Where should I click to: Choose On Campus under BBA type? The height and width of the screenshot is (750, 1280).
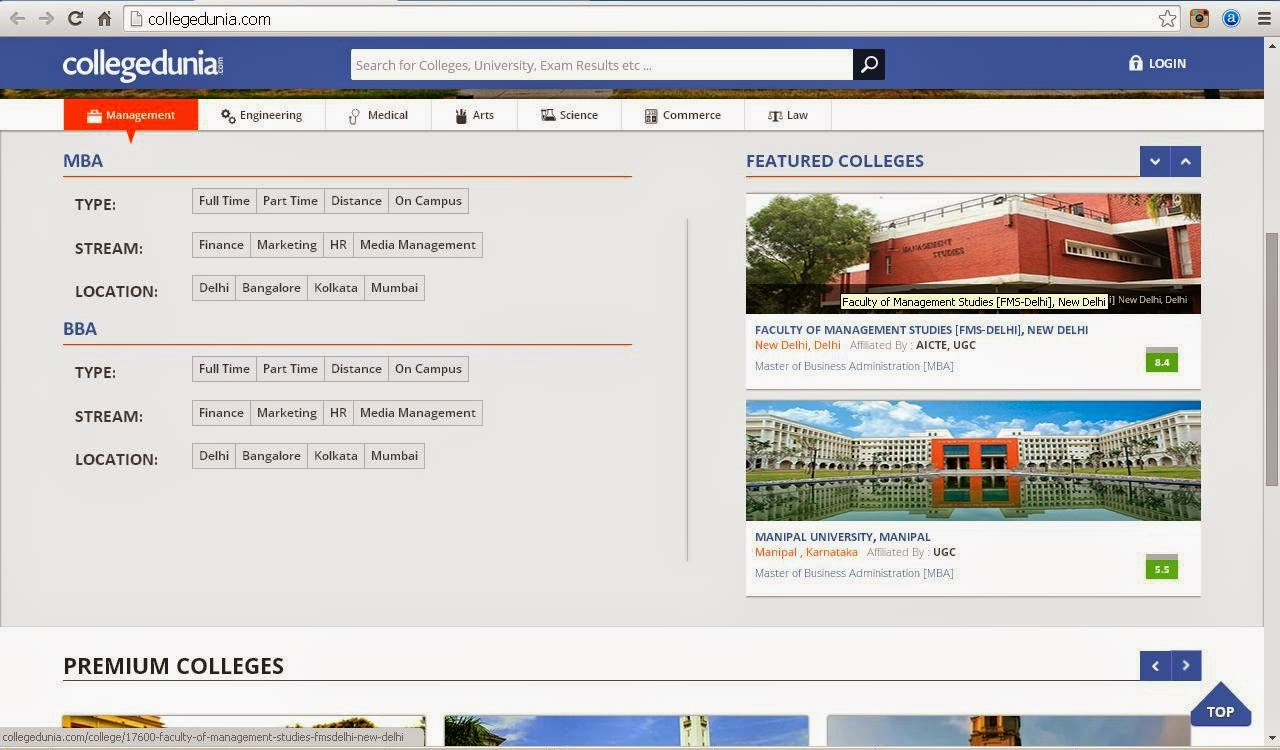(x=428, y=369)
